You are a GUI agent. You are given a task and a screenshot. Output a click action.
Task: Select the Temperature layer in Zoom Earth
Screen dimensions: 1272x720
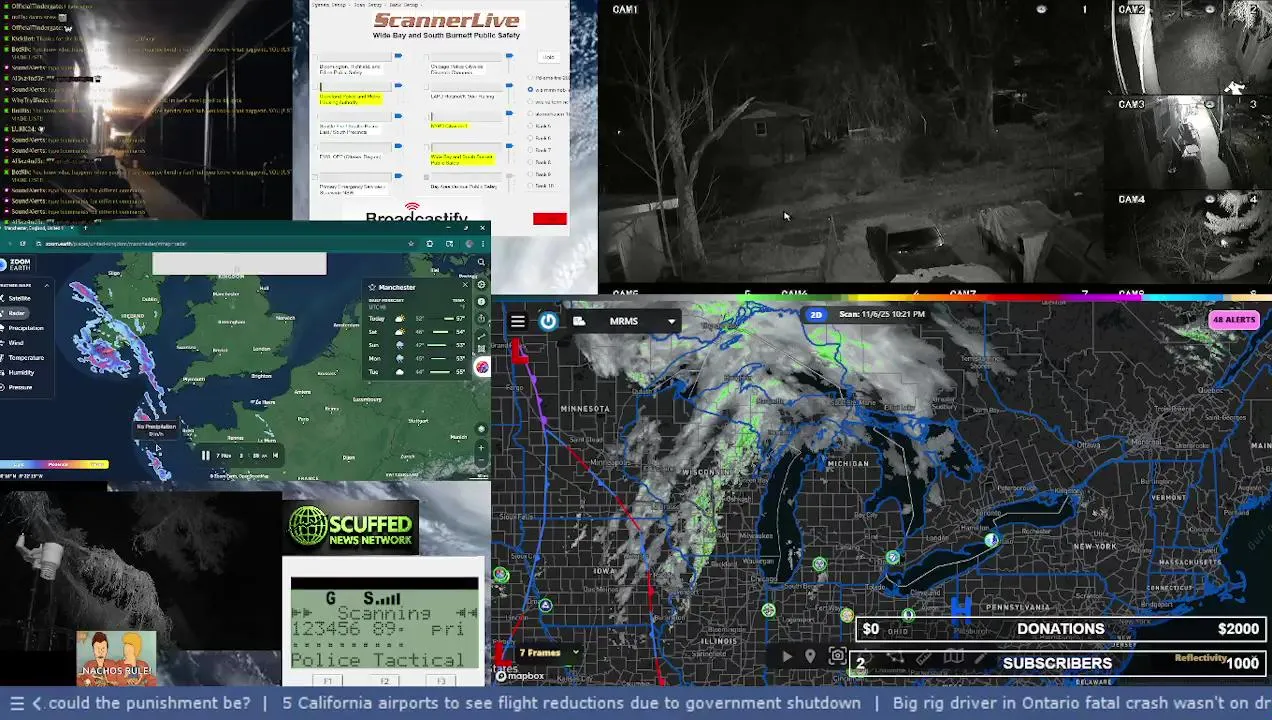22,357
